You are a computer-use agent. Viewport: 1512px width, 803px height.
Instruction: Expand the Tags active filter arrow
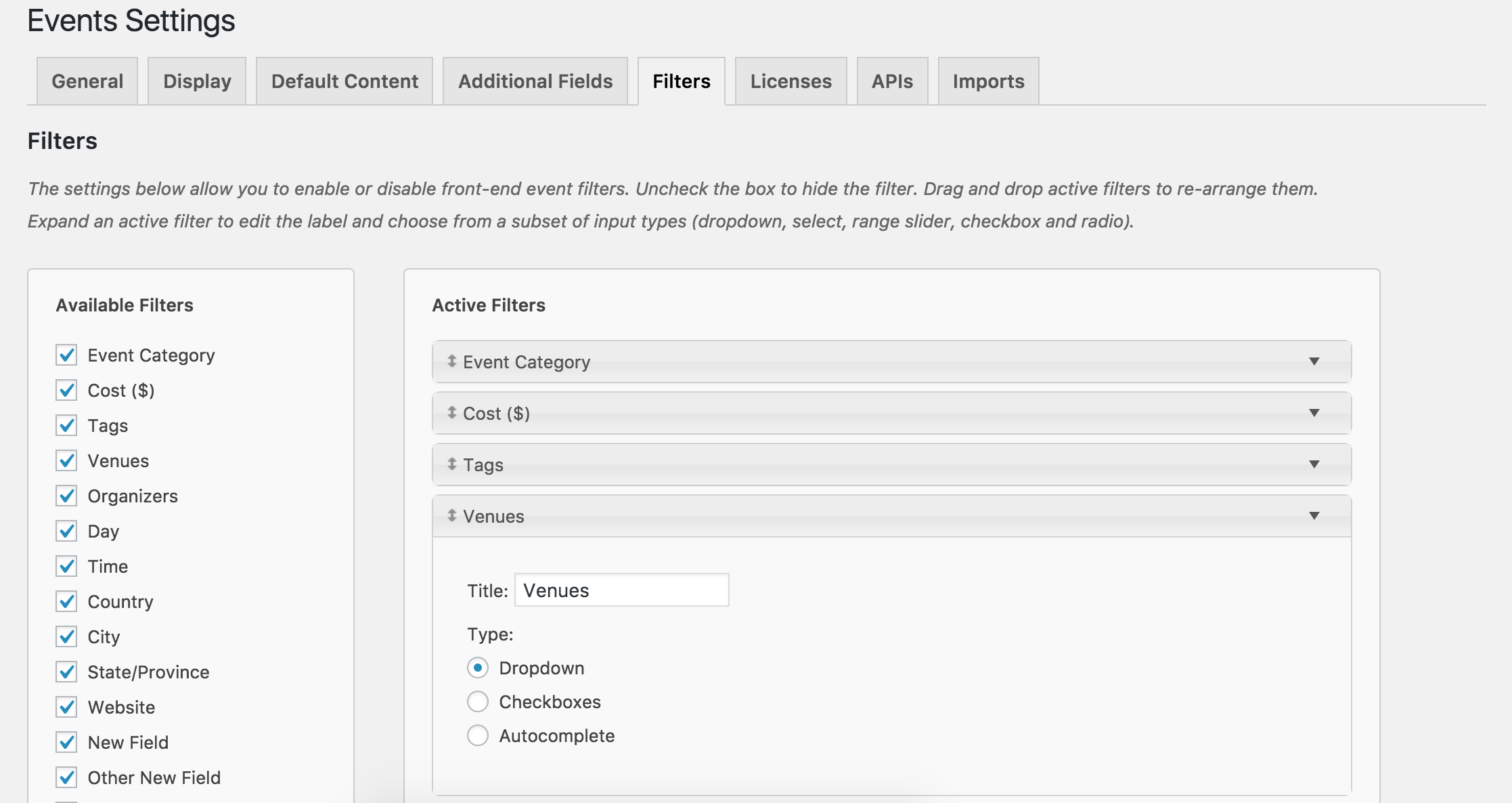tap(1314, 464)
